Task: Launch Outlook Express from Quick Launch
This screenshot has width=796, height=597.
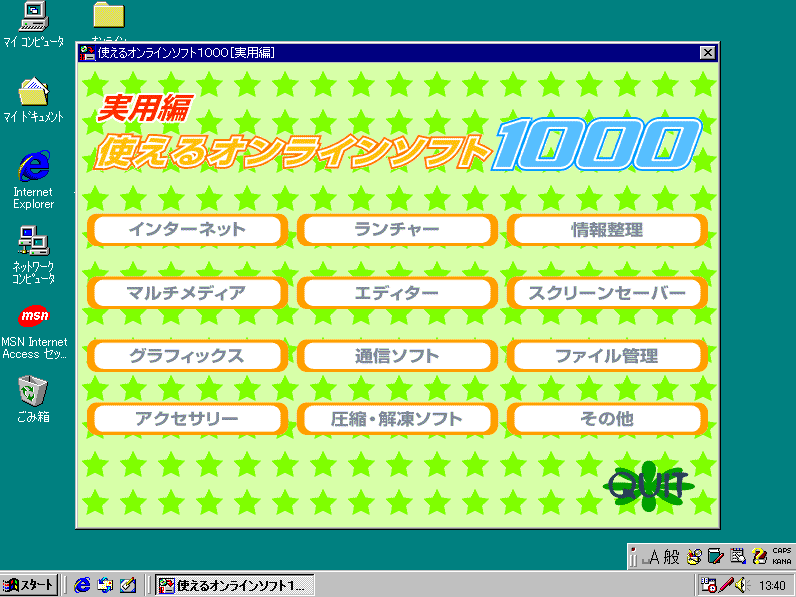Action: [105, 585]
